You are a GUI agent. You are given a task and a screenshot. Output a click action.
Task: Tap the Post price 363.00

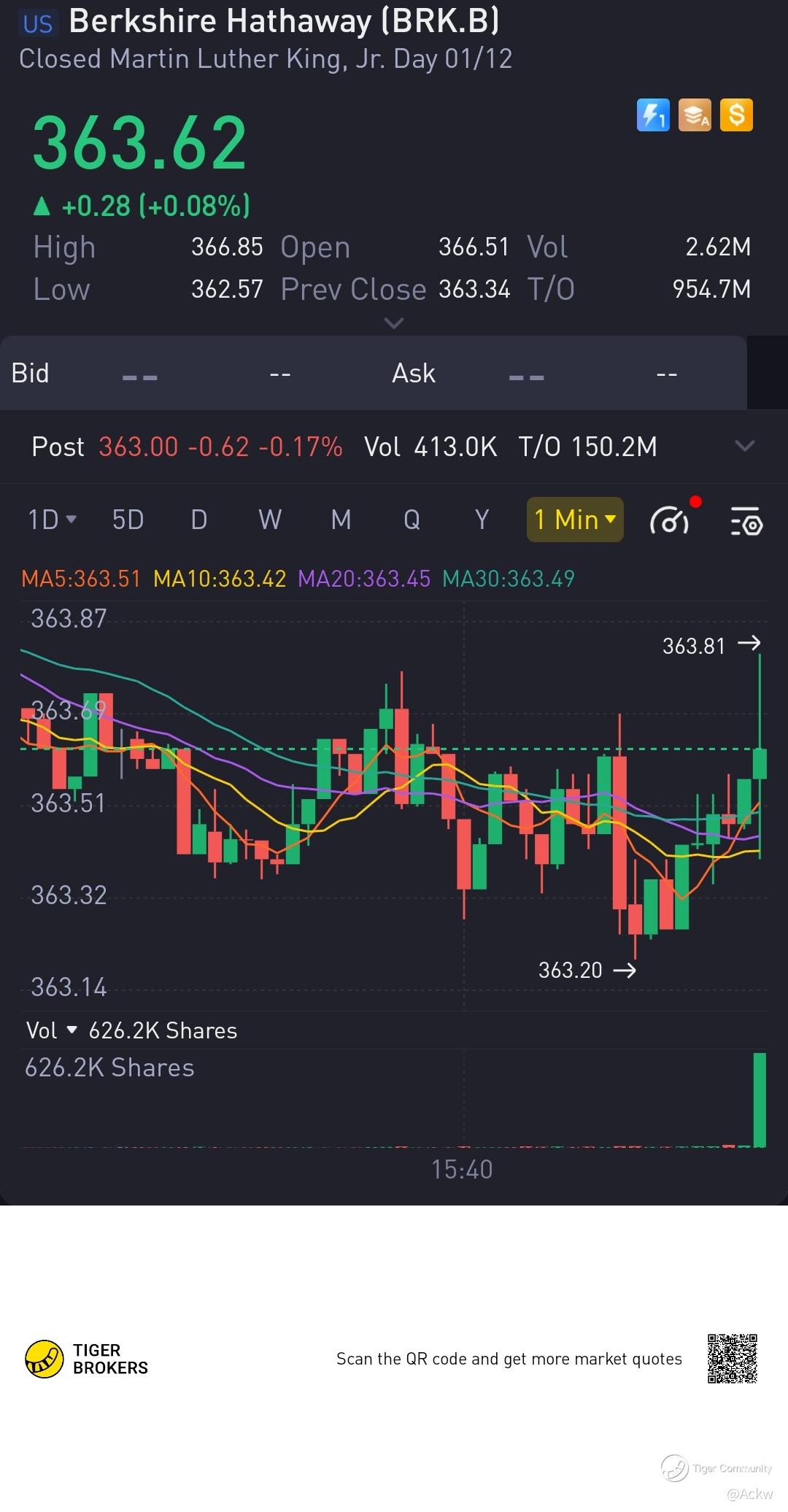pos(139,447)
